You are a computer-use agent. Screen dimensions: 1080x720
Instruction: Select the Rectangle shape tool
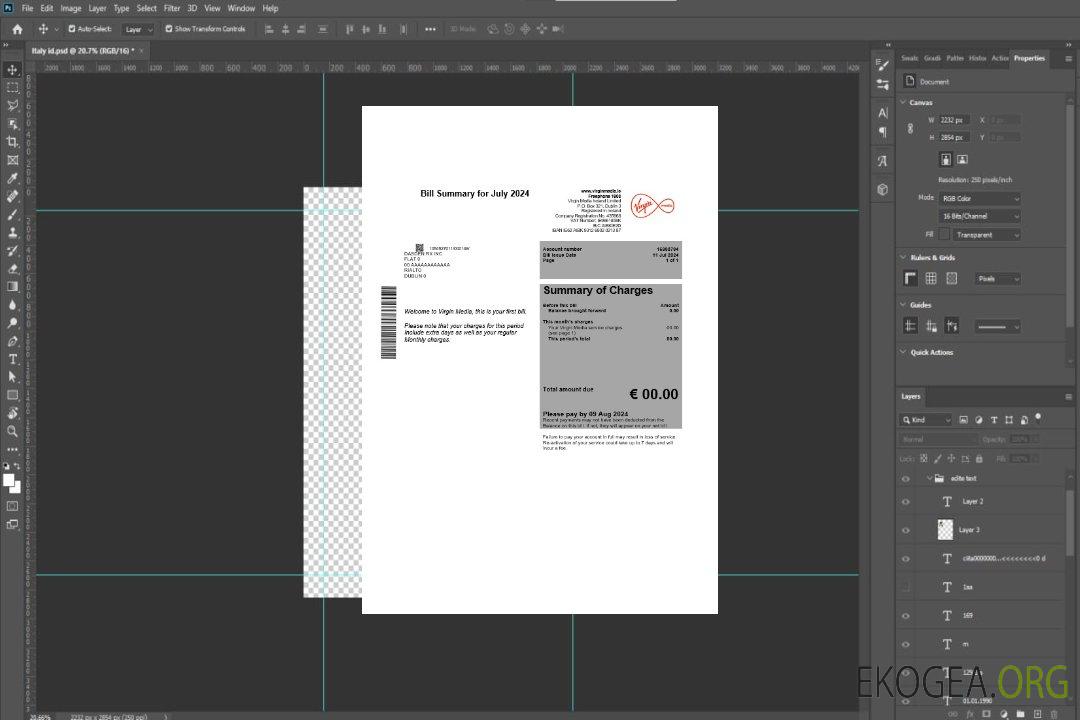point(12,395)
